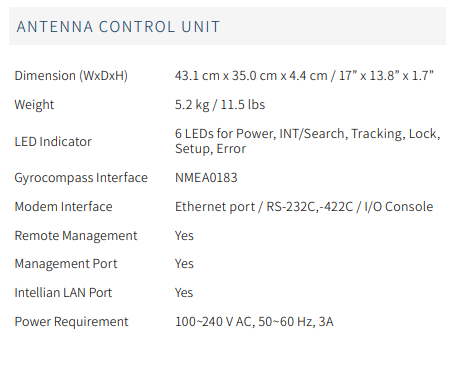Screen dimensions: 465x373
Task: Select the Gyrocompass Interface label
Action: [81, 178]
